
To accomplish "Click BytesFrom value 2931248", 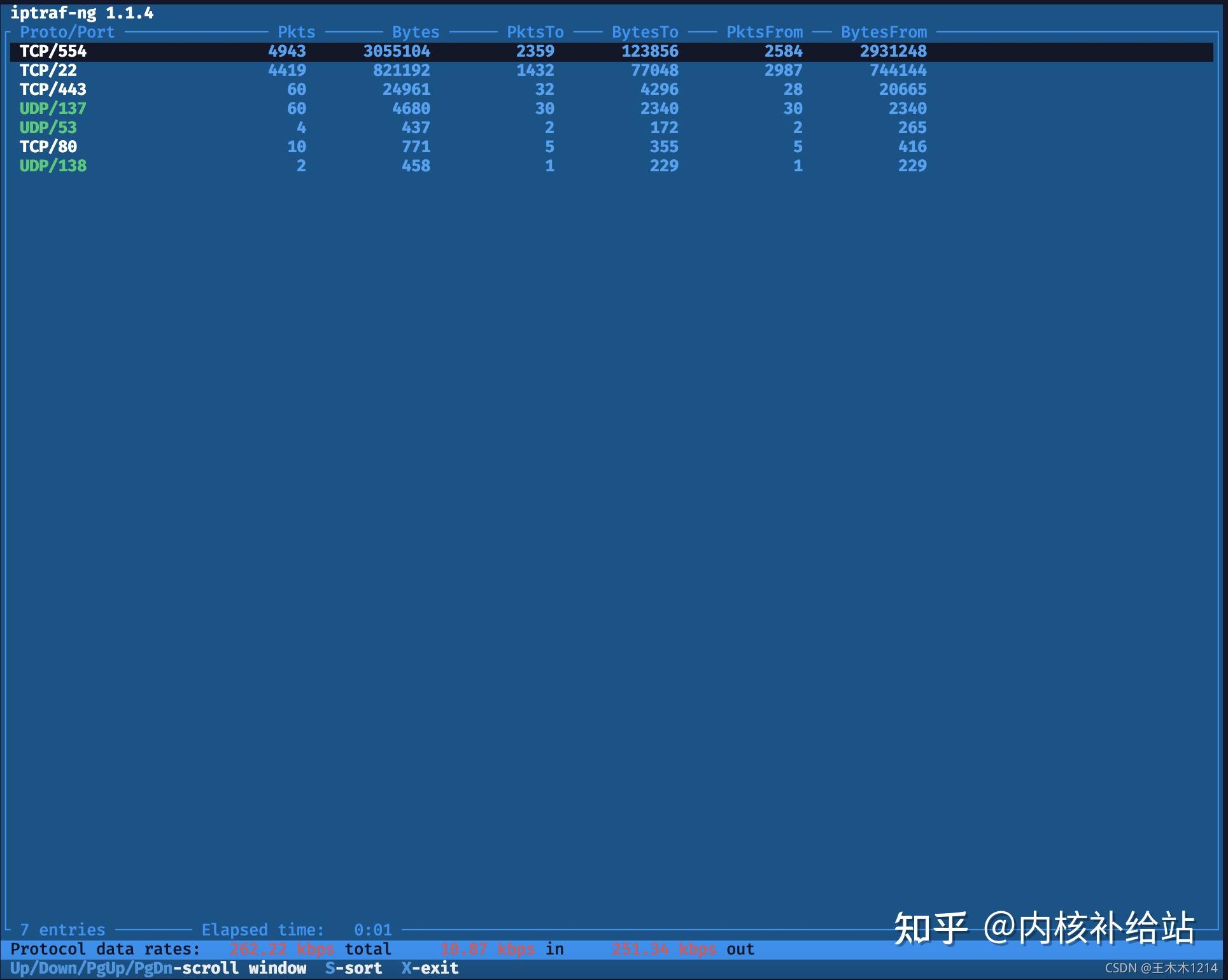I will point(894,52).
